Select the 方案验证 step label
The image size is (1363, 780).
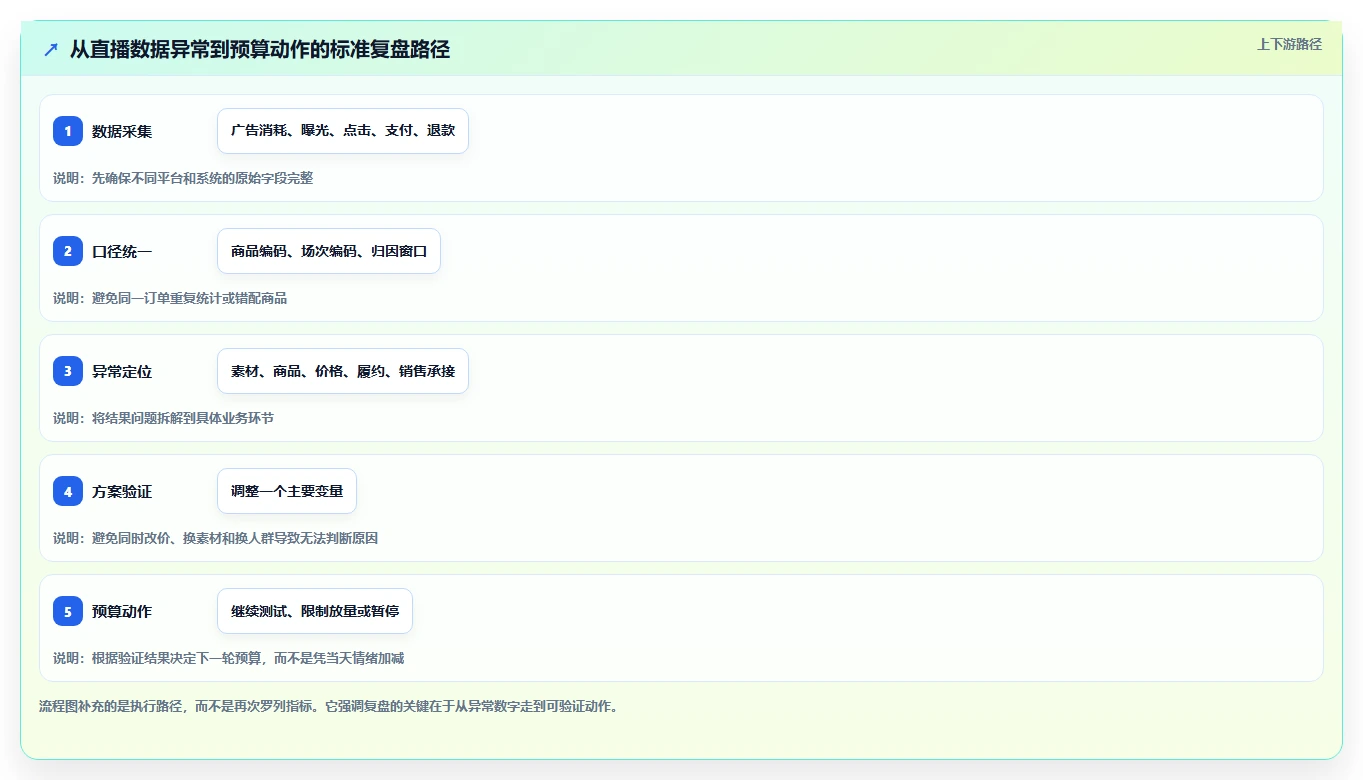coord(122,491)
